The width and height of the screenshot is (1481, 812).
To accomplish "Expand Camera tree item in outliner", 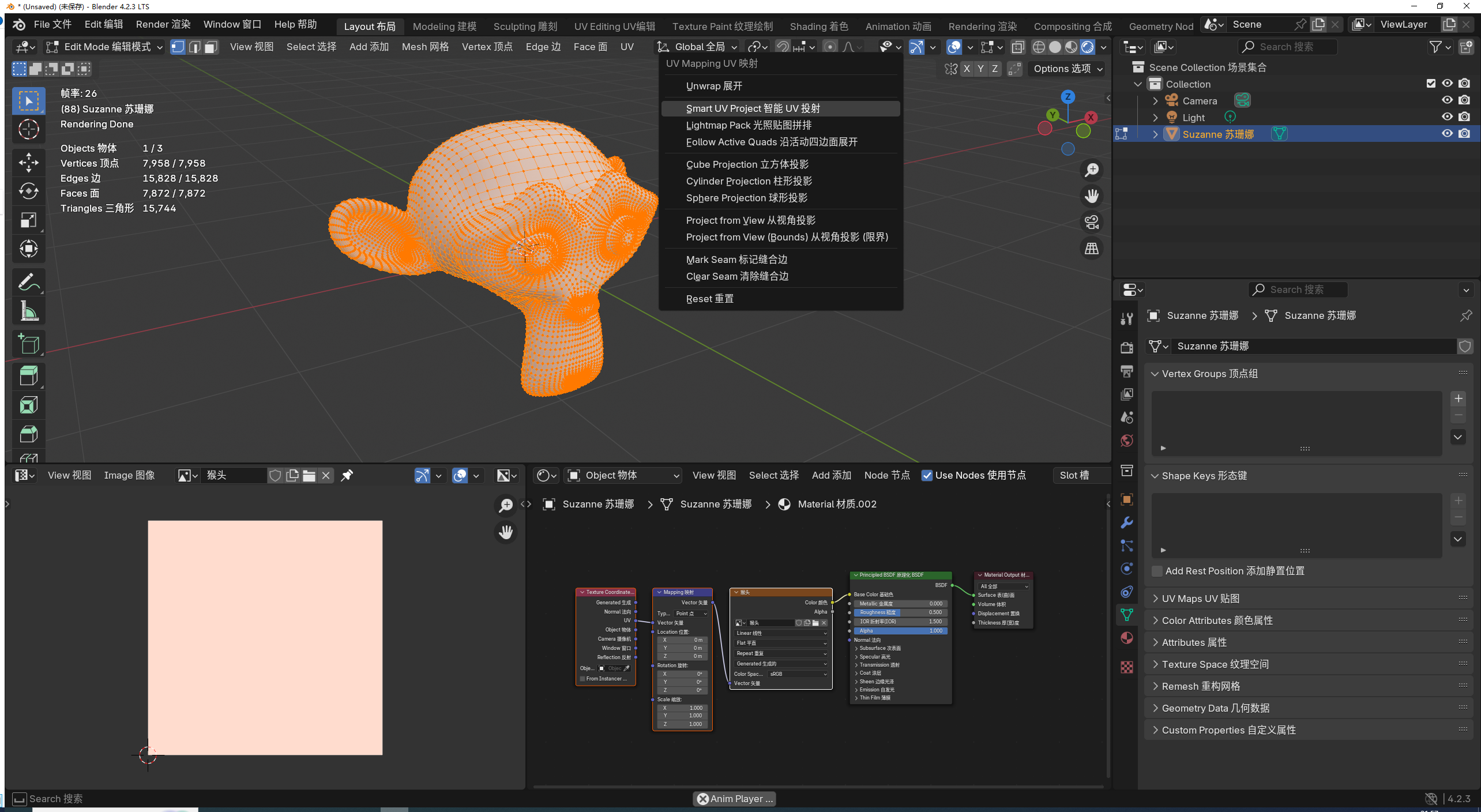I will 1155,101.
